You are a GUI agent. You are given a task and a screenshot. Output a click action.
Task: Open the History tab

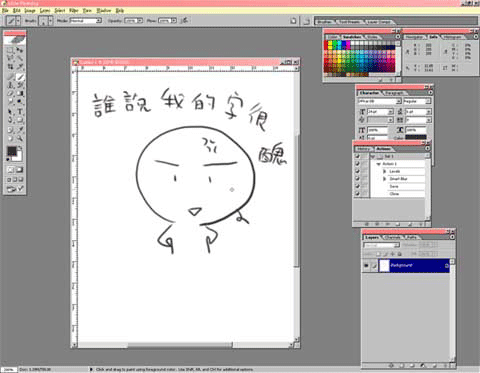(364, 149)
